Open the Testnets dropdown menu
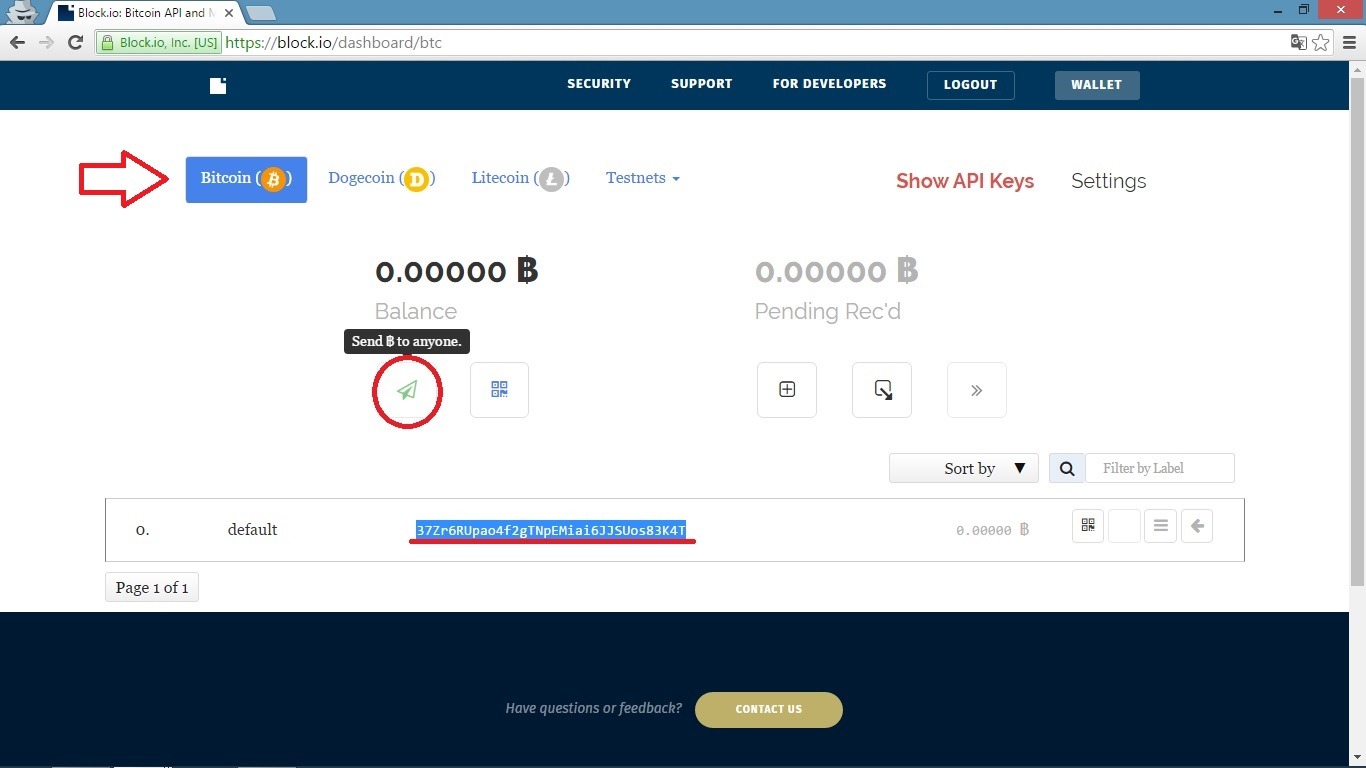 coord(642,178)
